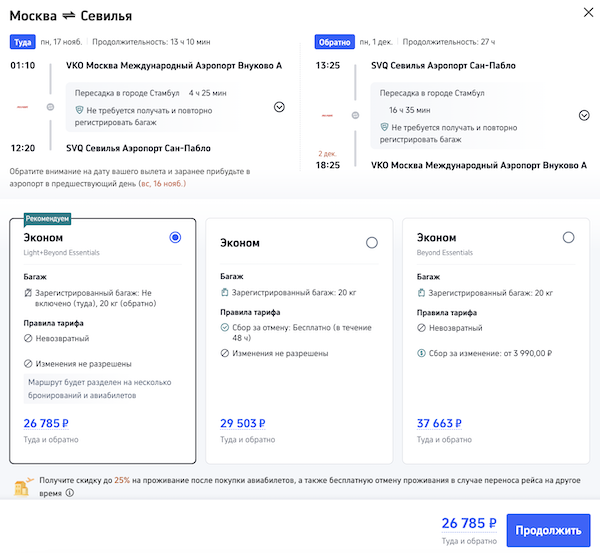Choose the Beyond Essentials fare radio button
The image size is (600, 553).
tap(569, 237)
